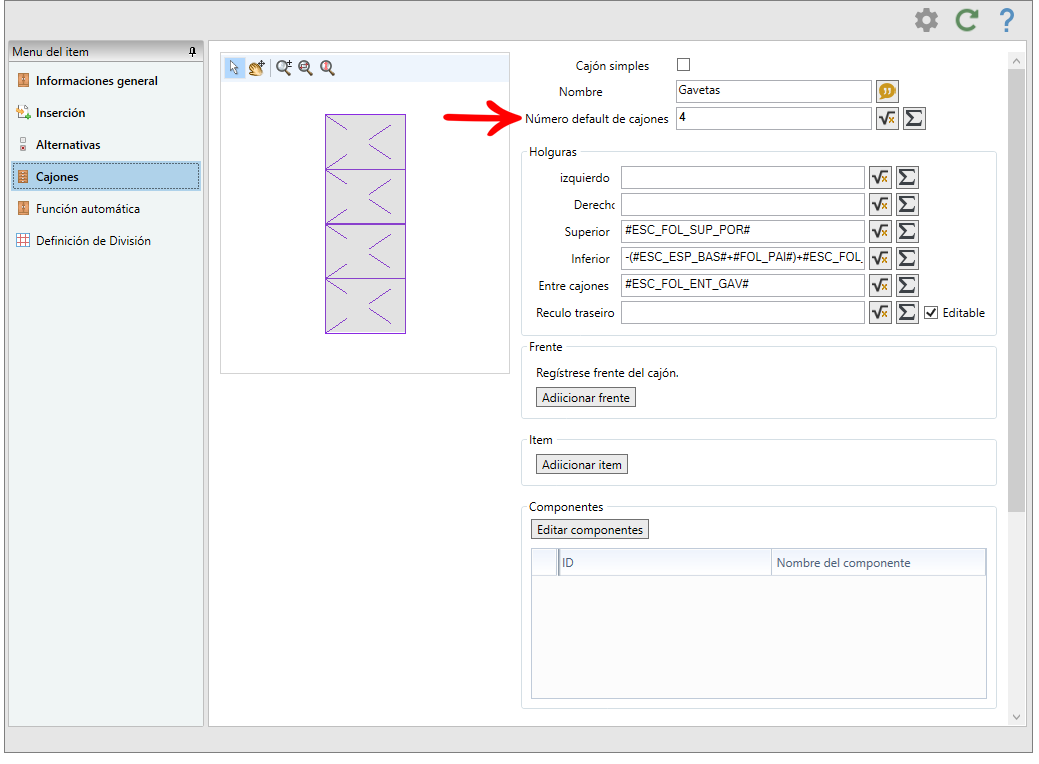Screen dimensions: 1039x764
Task: Open Inserción menu item
Action: pos(106,113)
